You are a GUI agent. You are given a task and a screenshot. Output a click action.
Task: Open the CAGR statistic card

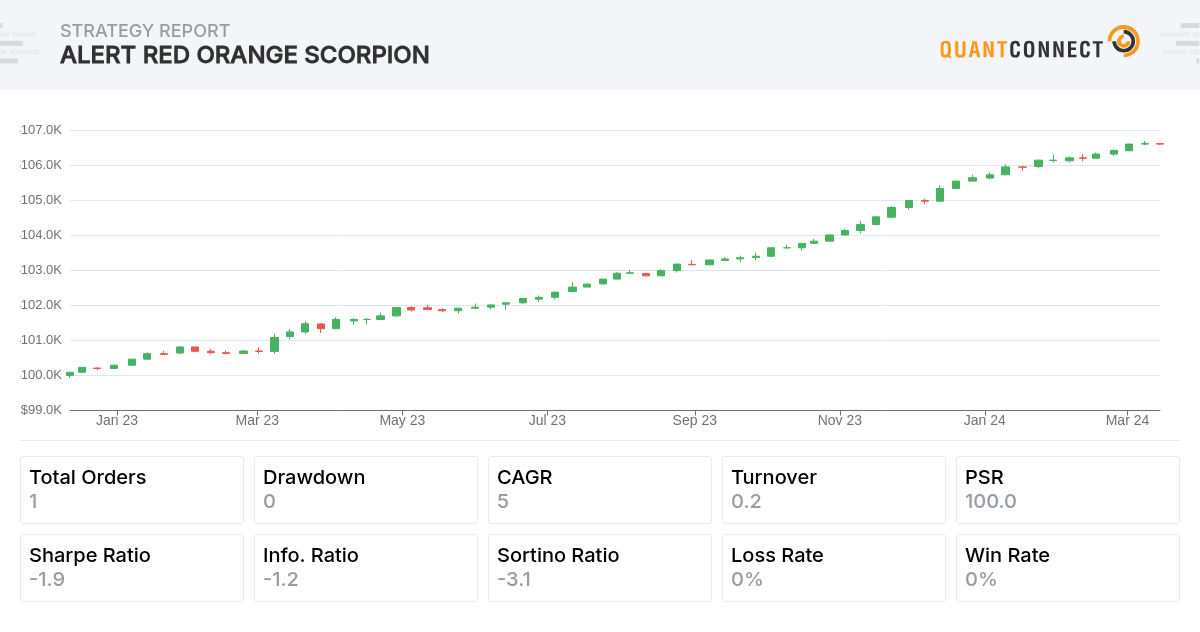(600, 490)
